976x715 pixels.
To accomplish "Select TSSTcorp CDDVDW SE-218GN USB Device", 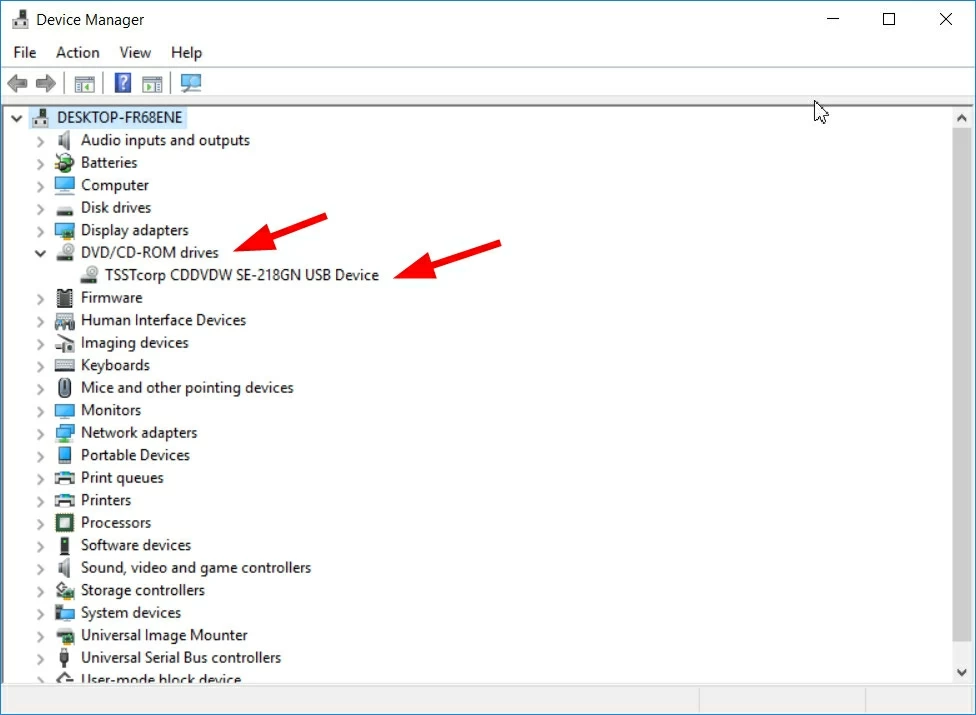I will pos(242,275).
